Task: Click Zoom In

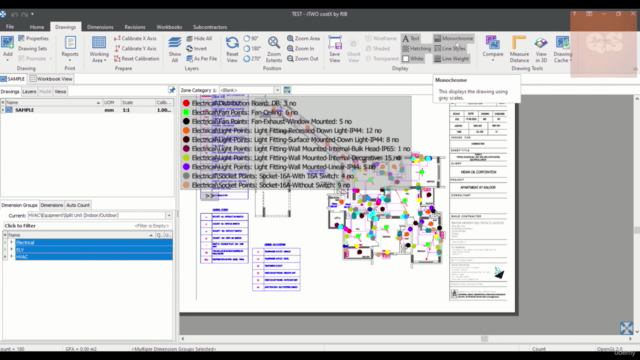Action: click(300, 49)
